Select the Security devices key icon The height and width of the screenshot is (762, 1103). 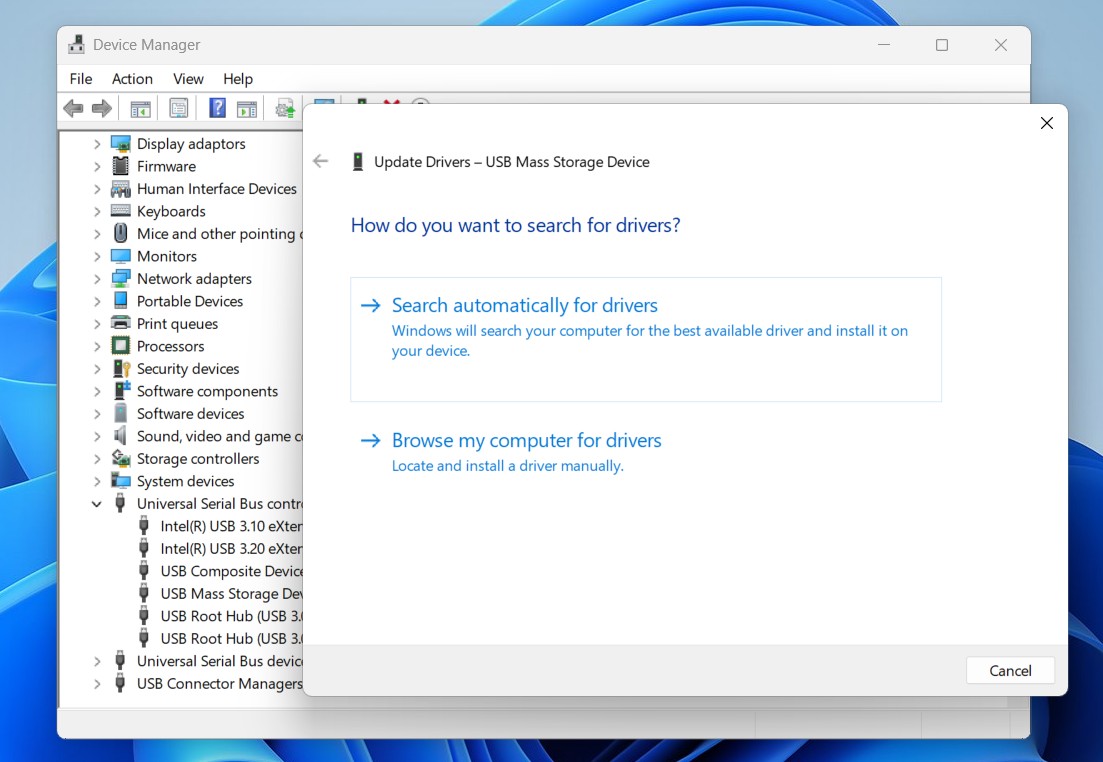coord(121,369)
